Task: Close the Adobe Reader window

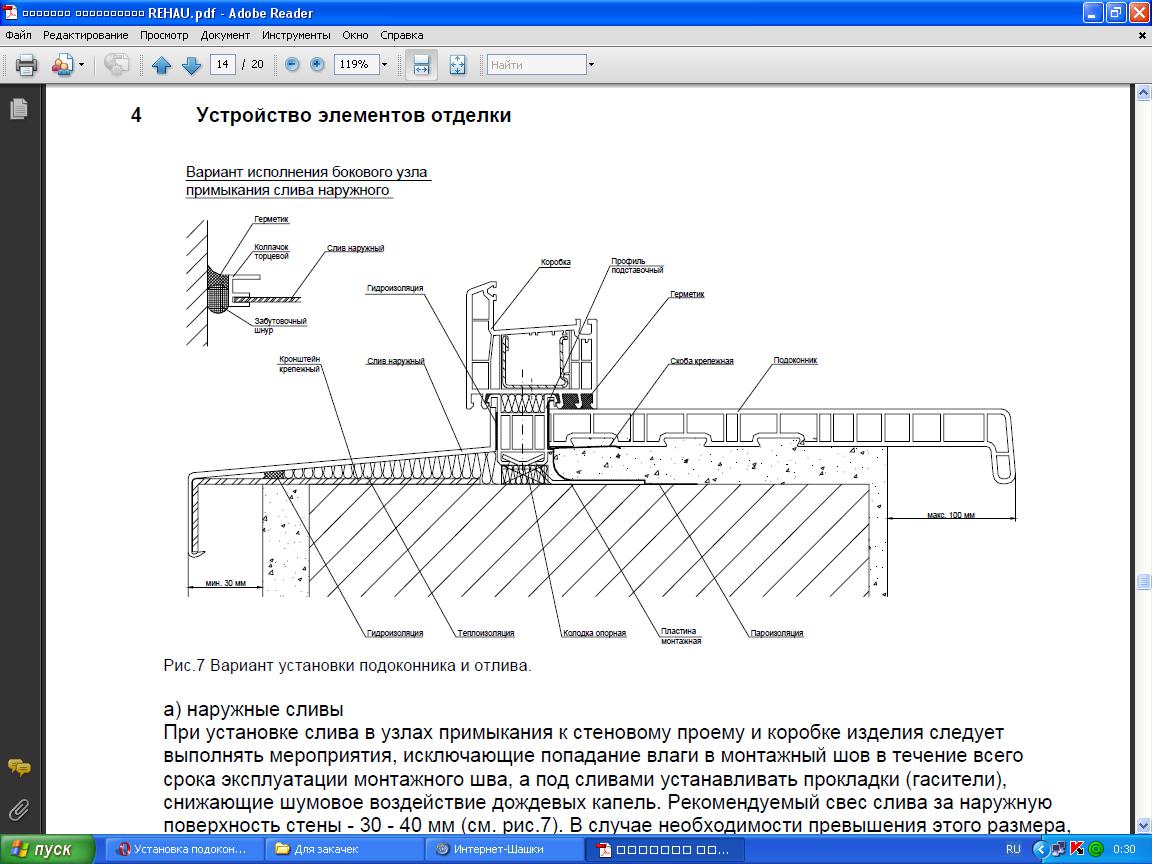Action: pyautogui.click(x=1138, y=12)
